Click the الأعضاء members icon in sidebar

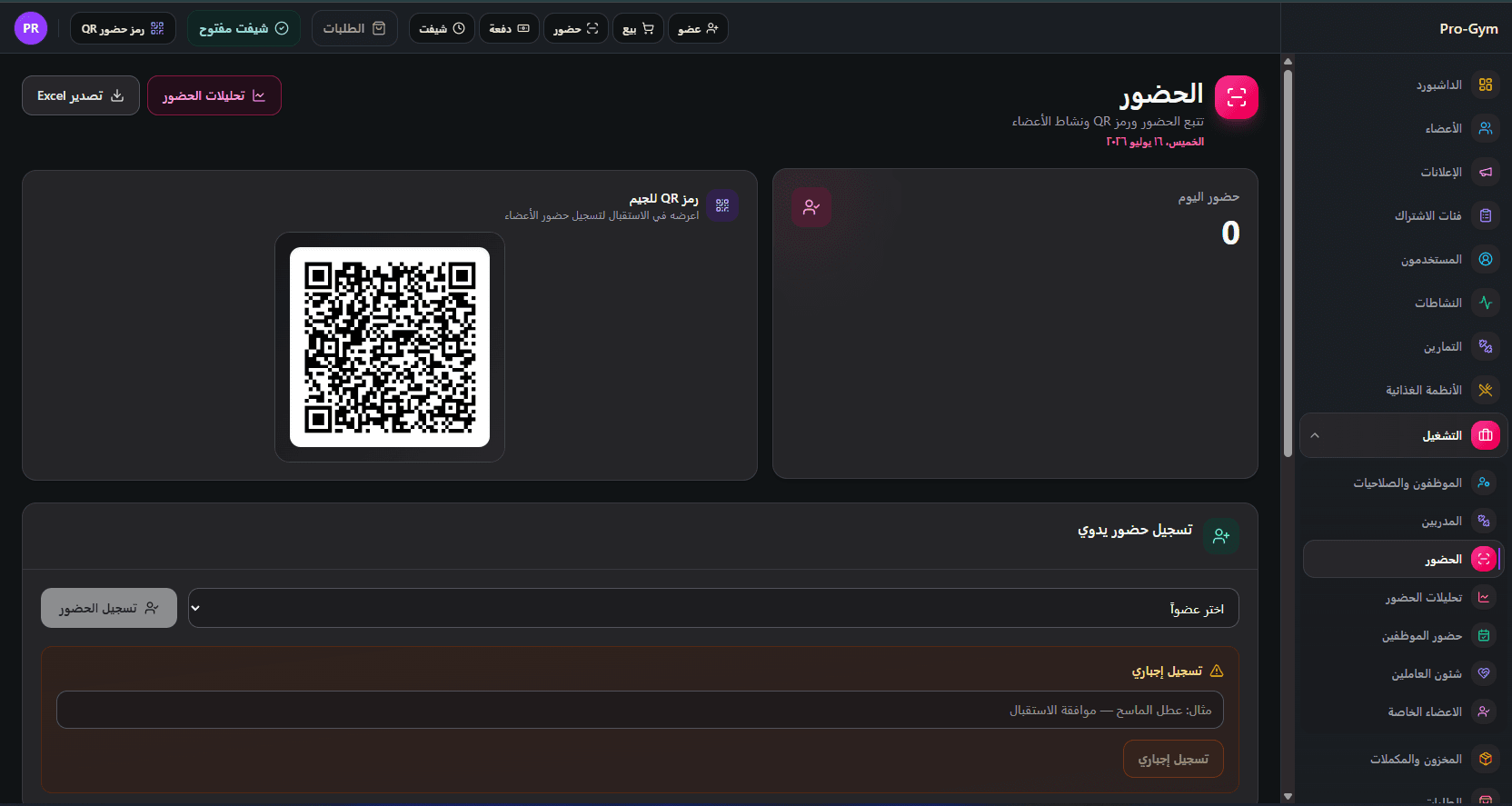pos(1486,128)
